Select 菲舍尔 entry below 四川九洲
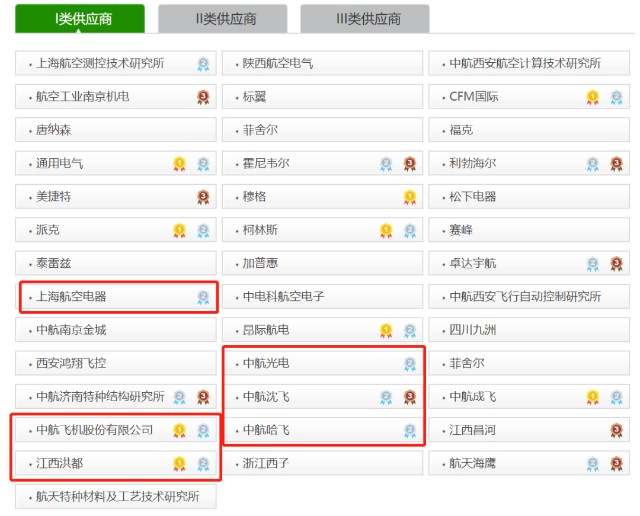The height and width of the screenshot is (516, 640). pos(529,363)
